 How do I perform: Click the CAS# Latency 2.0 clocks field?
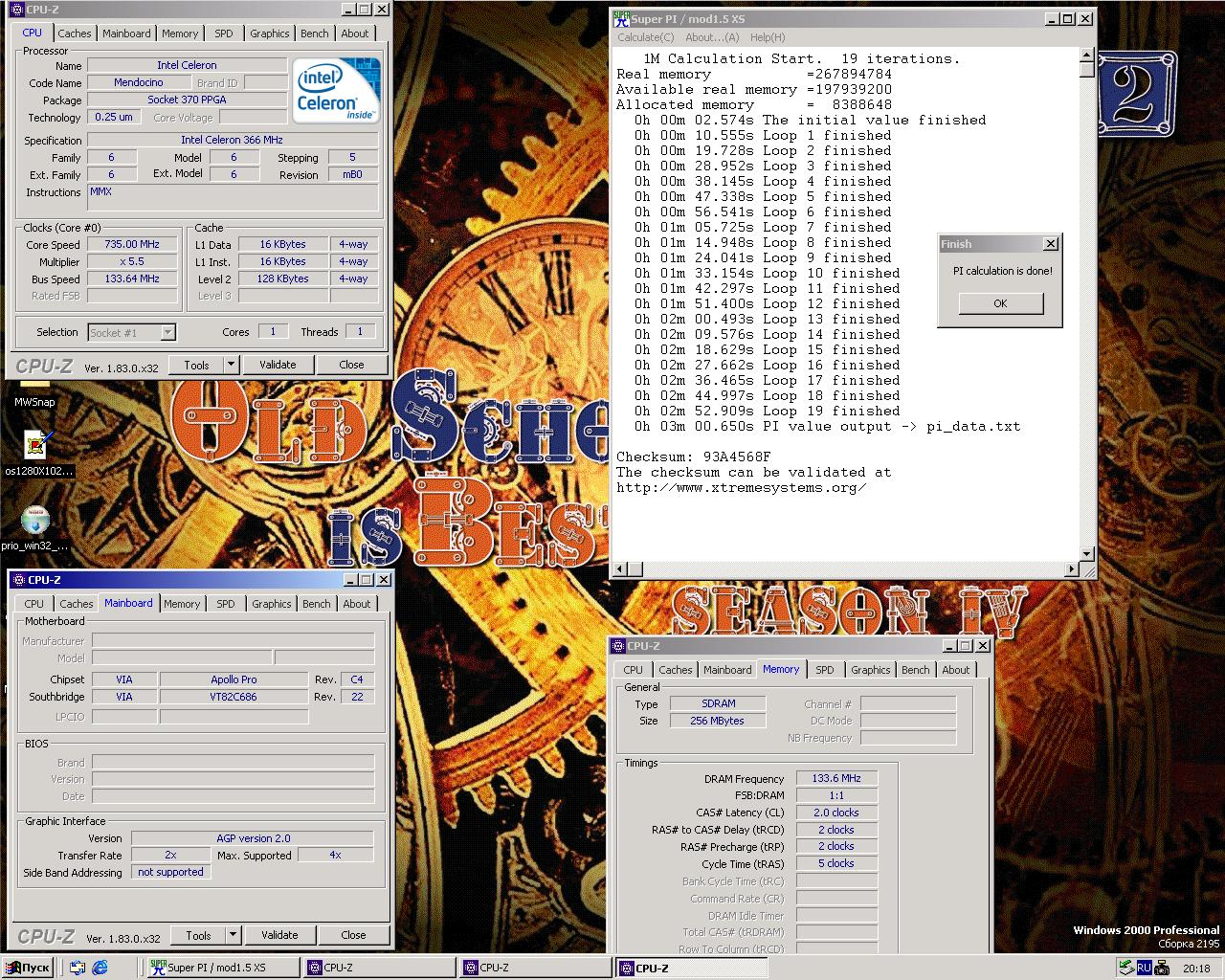836,813
